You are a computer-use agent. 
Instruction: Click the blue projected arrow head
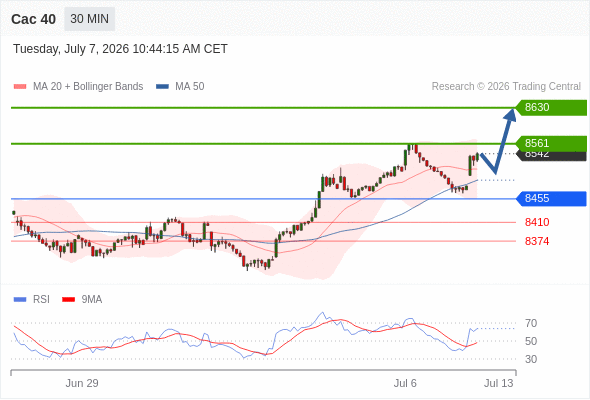510,114
